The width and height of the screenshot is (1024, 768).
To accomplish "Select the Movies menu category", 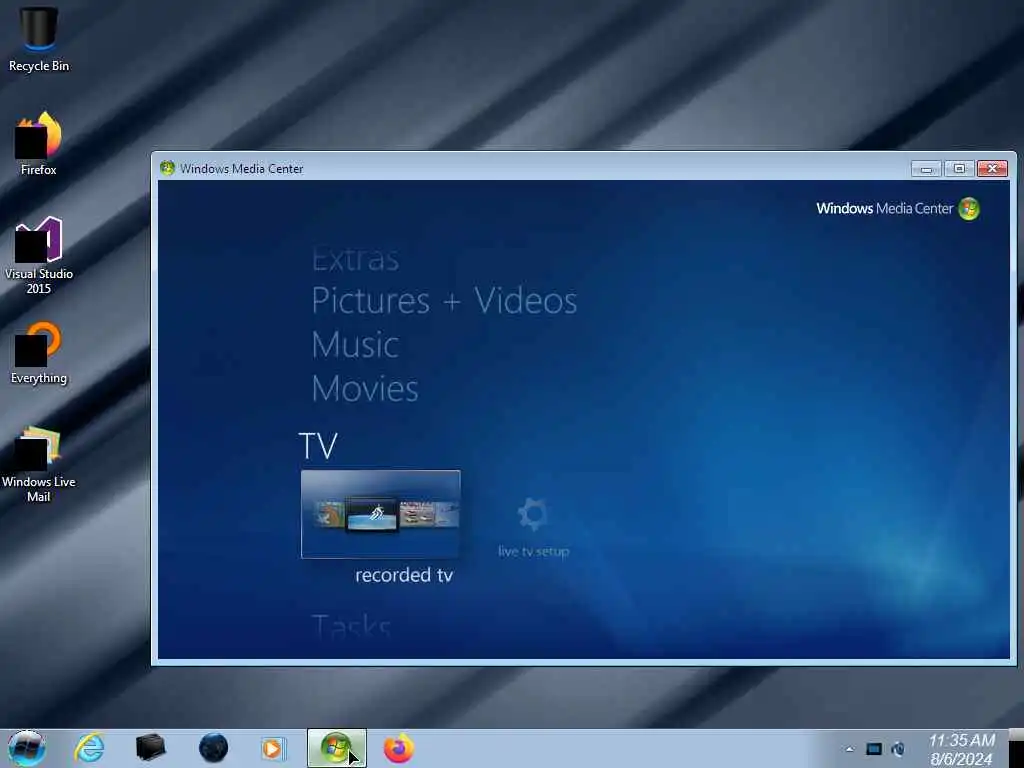I will (x=365, y=389).
